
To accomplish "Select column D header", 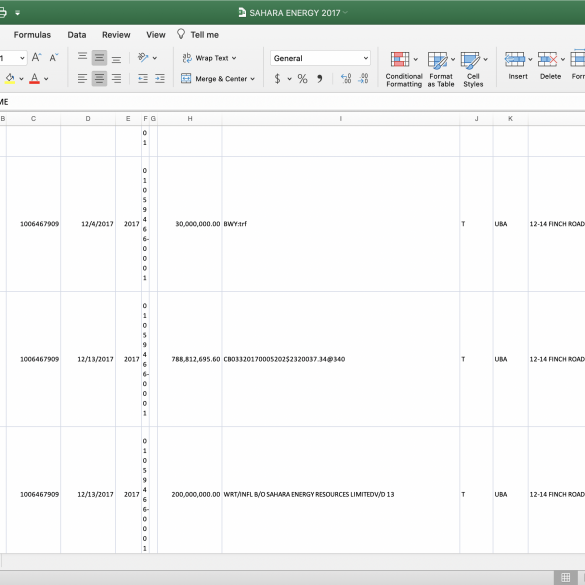I will pyautogui.click(x=88, y=119).
